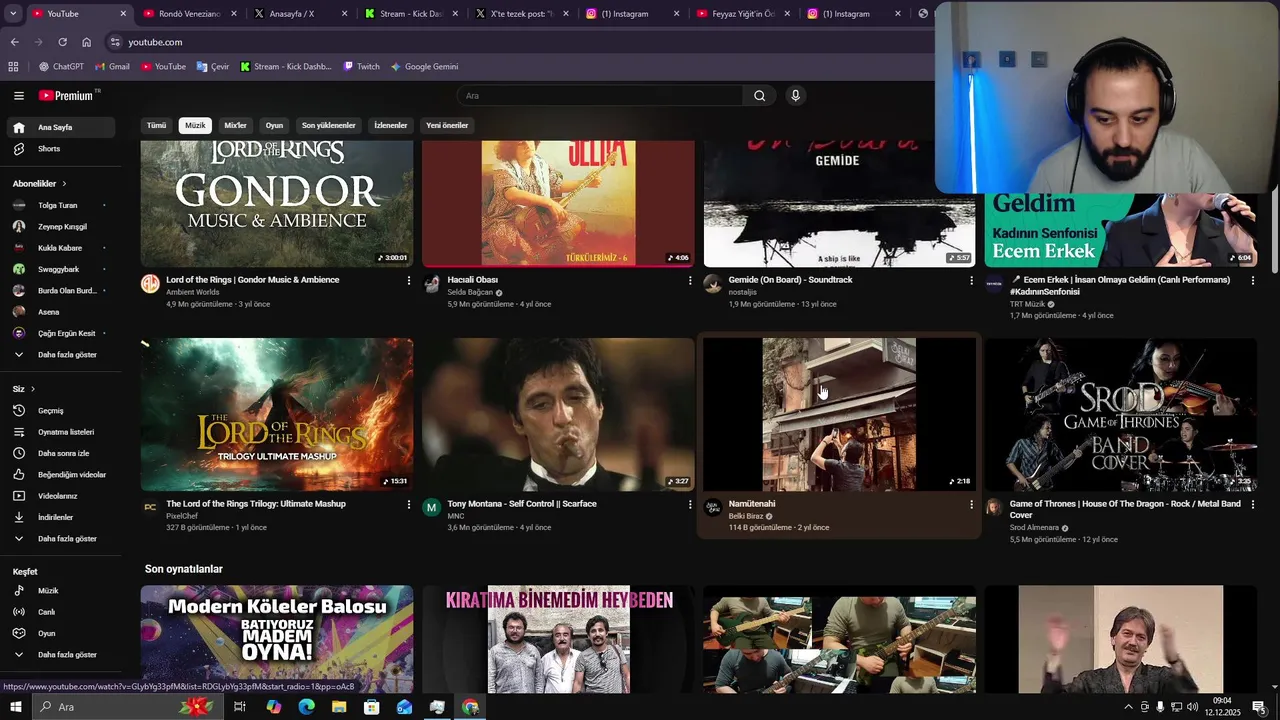Play Modern Köleler Balosu thumbnail
The image size is (1280, 720).
pyautogui.click(x=277, y=639)
